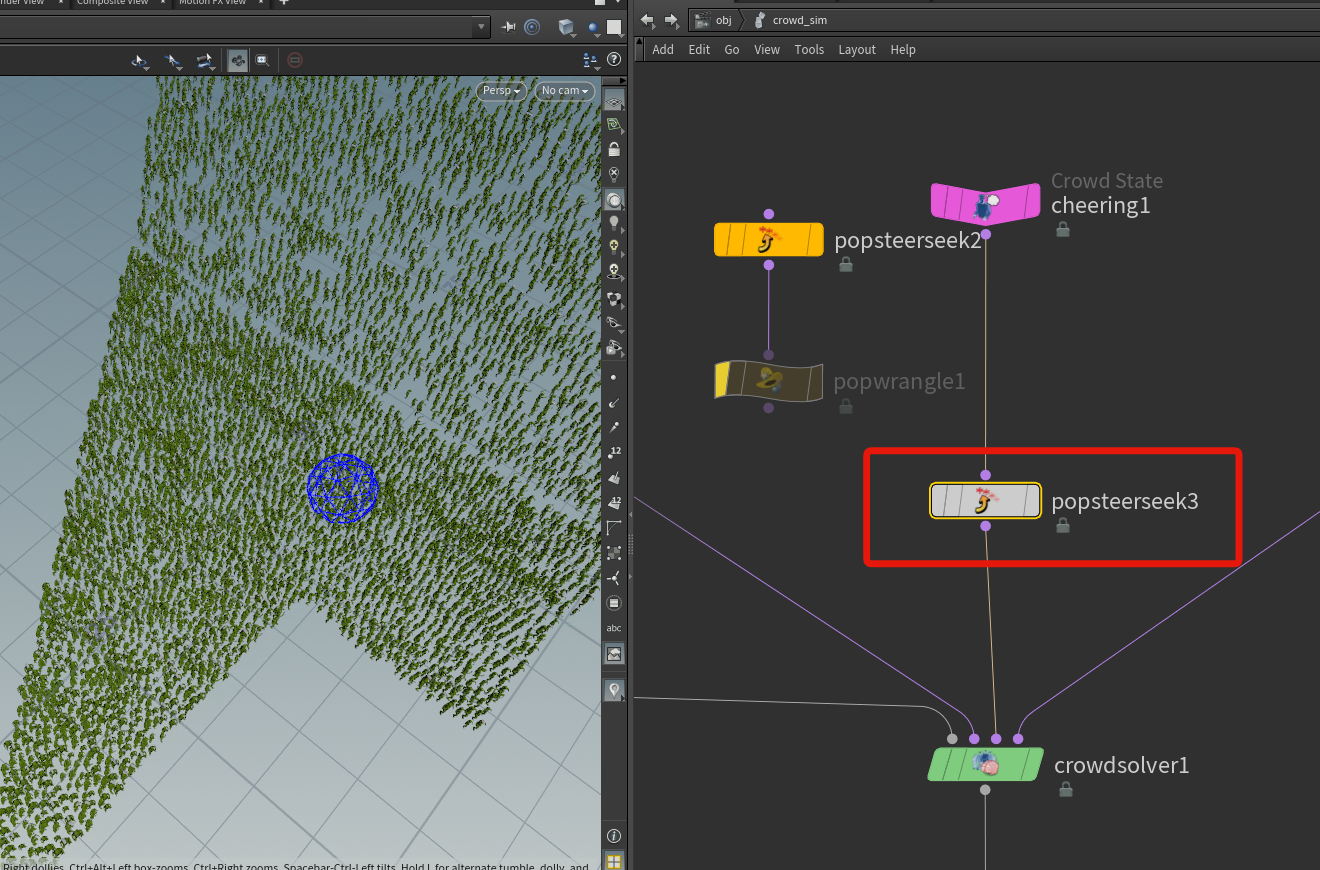Select the Crowd State cheering1 node
The width and height of the screenshot is (1320, 870).
(985, 204)
